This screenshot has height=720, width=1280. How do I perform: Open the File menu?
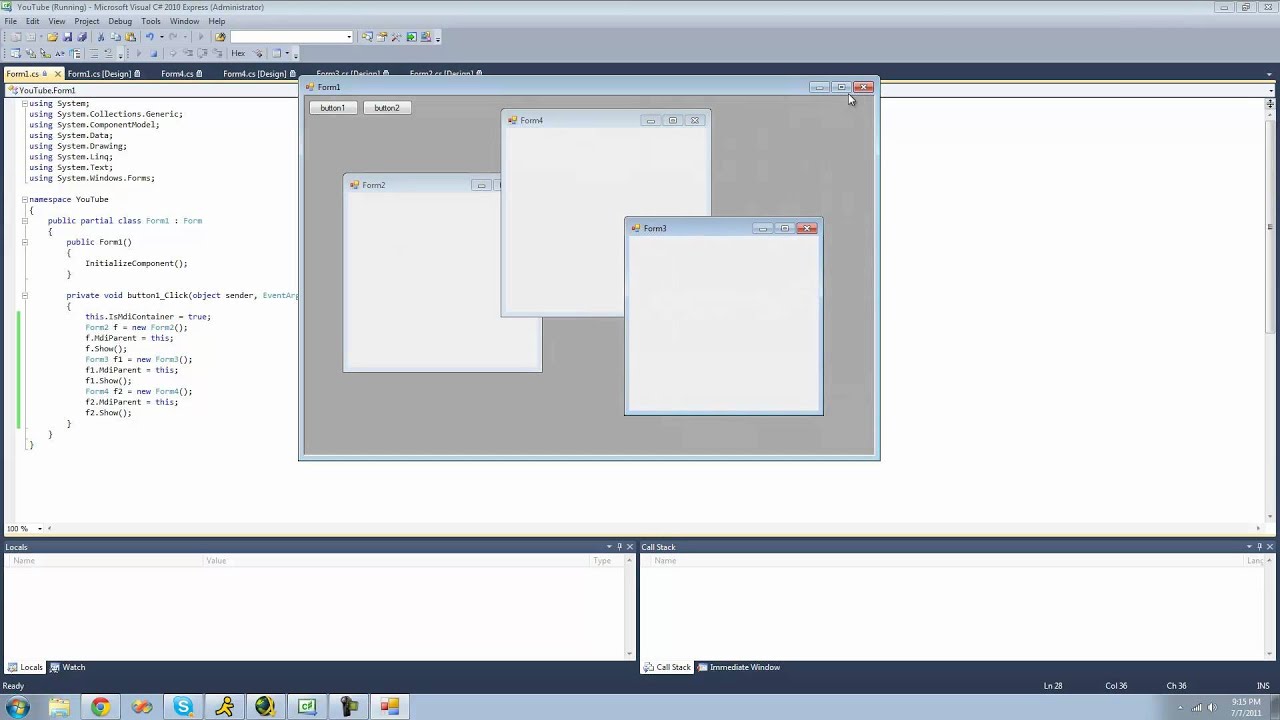coord(10,21)
